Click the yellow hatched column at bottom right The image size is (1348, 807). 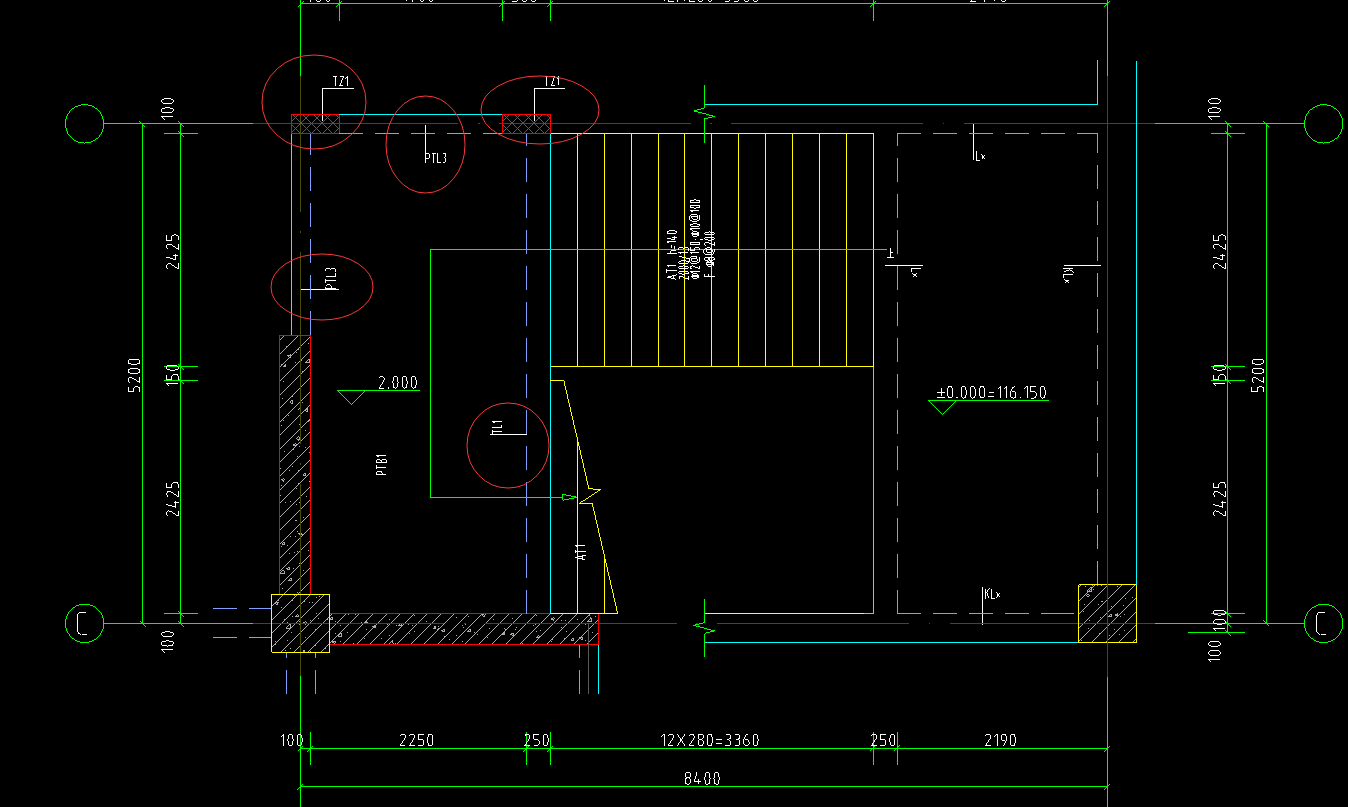tap(1107, 613)
